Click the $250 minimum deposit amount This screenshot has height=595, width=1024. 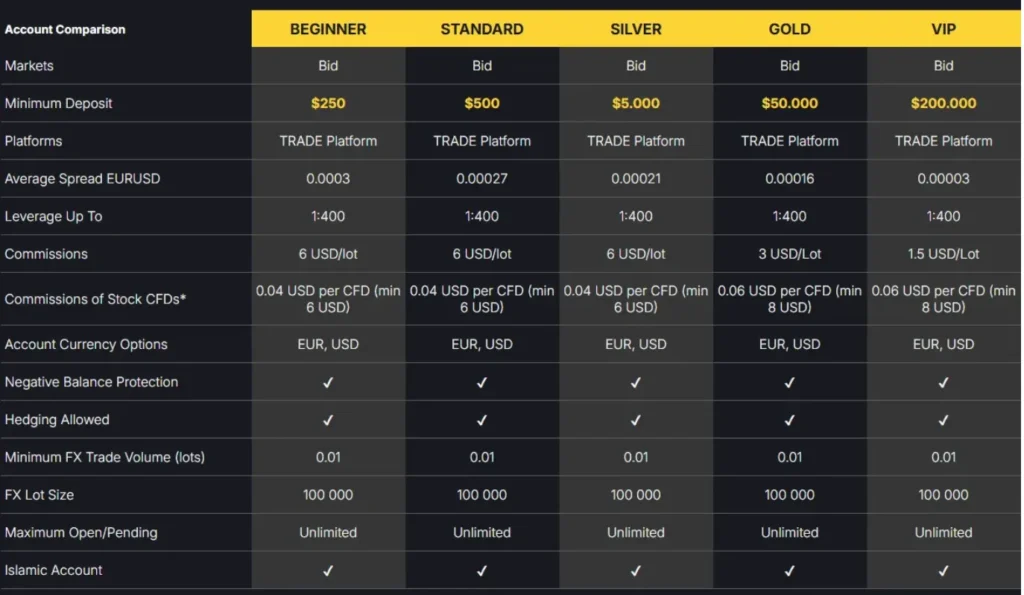[328, 103]
